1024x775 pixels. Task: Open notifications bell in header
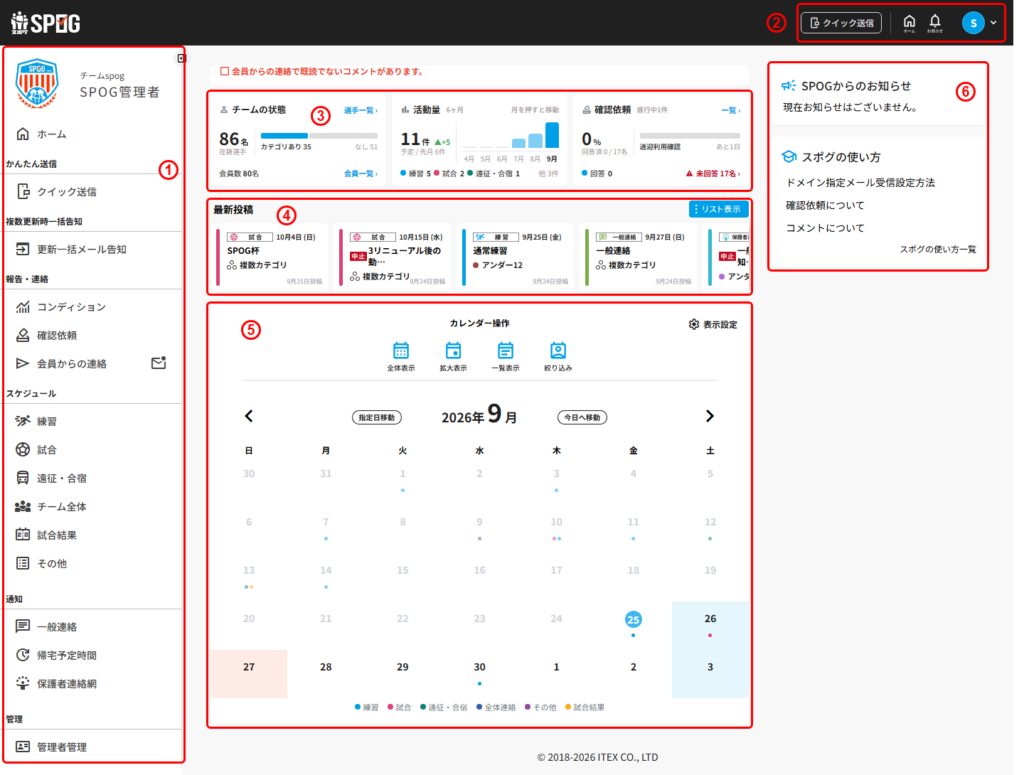click(935, 23)
